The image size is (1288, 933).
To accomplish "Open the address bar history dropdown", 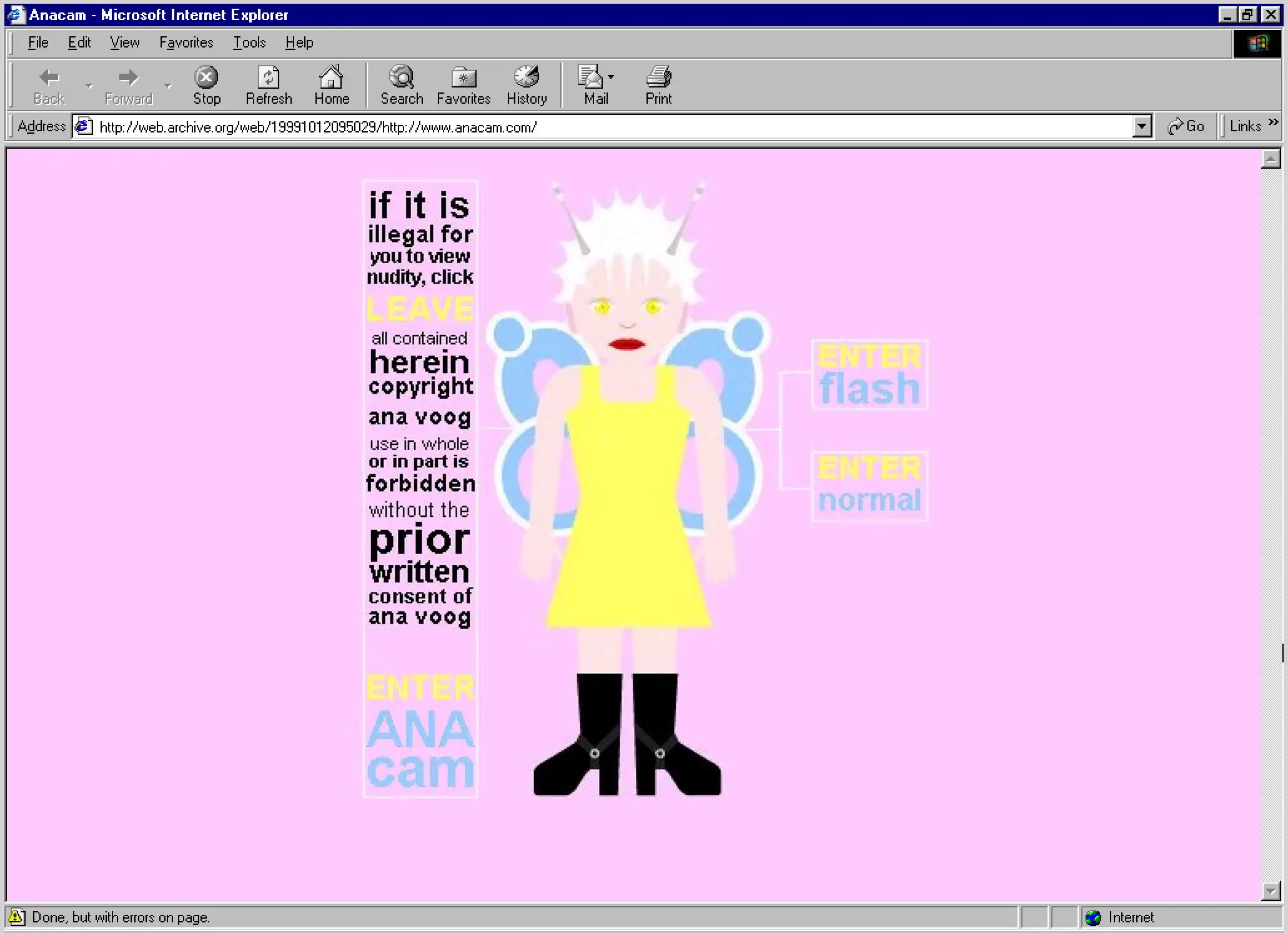I will pos(1142,126).
